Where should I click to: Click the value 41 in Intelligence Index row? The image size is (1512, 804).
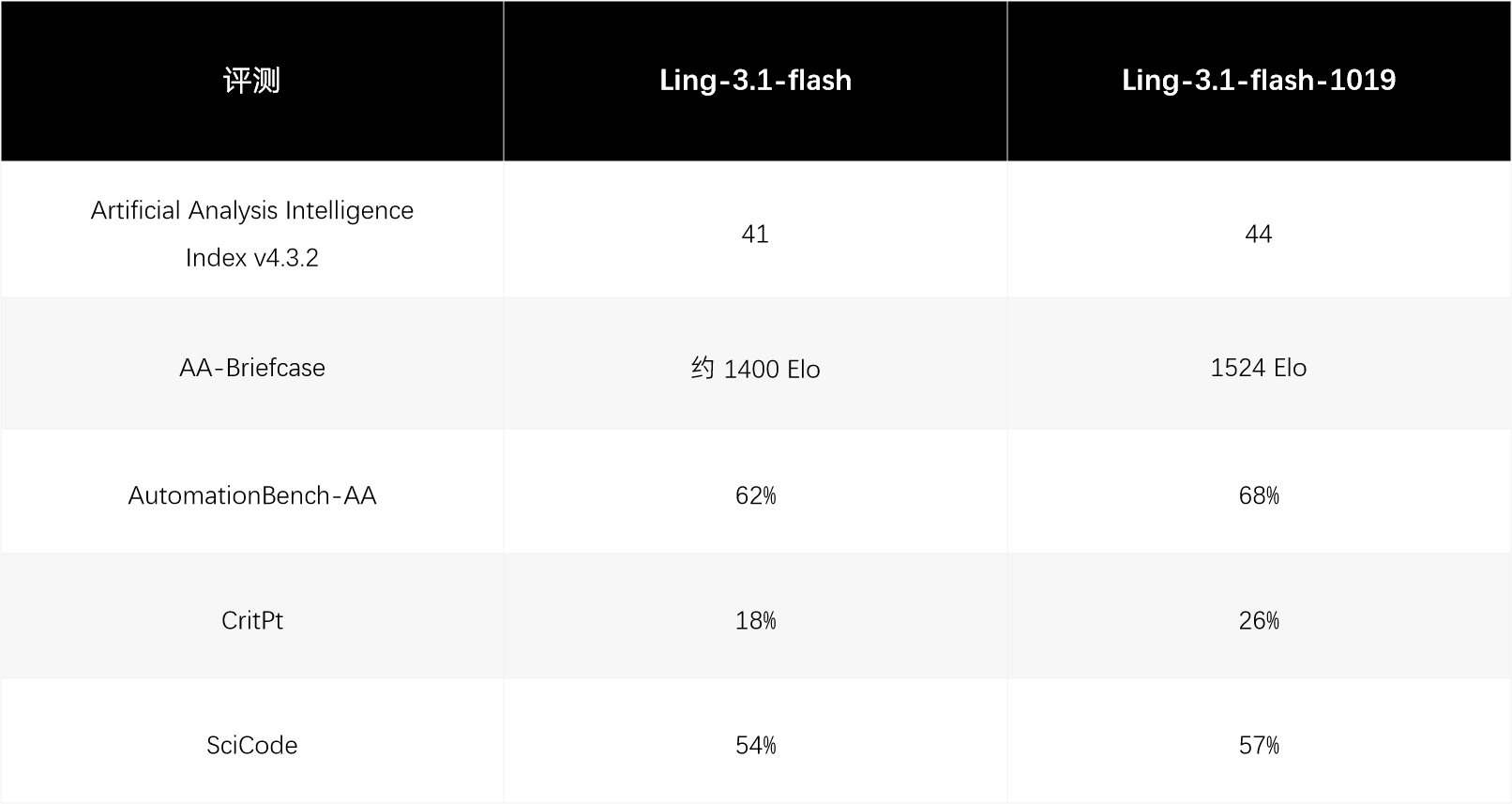pos(755,234)
